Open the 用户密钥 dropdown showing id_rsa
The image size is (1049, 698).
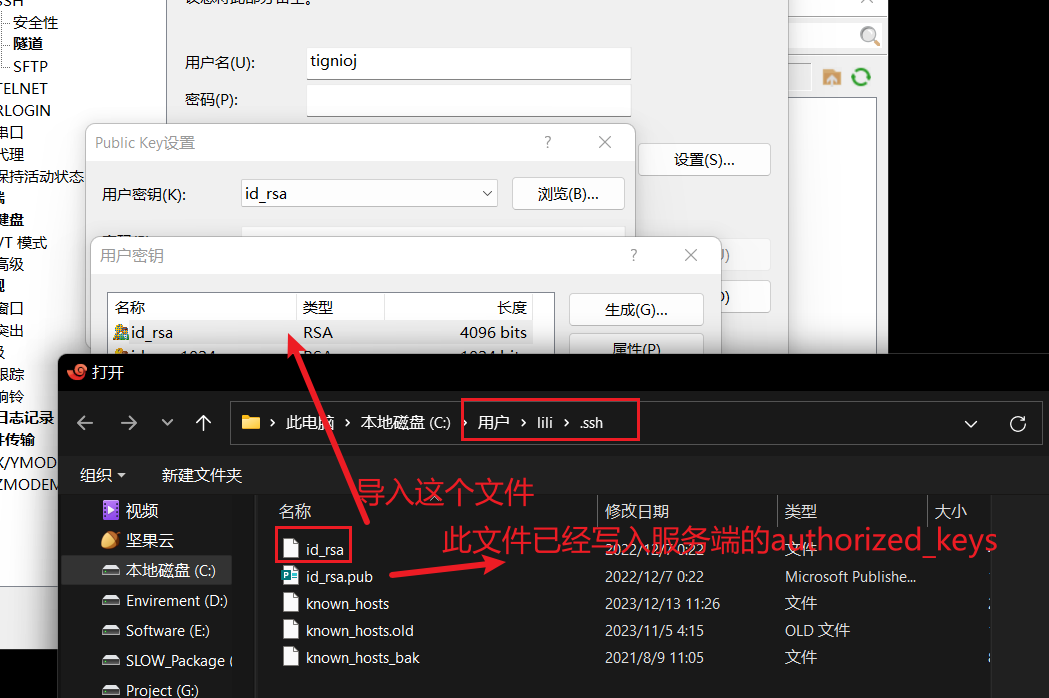pyautogui.click(x=369, y=194)
